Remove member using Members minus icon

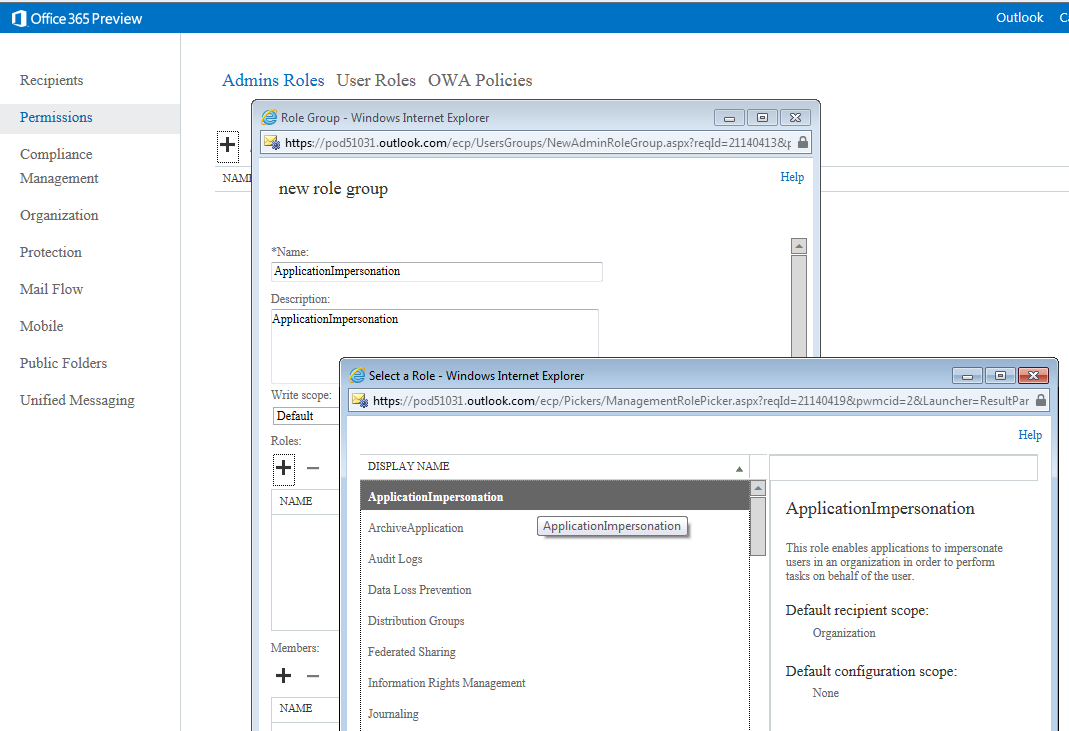pyautogui.click(x=313, y=676)
